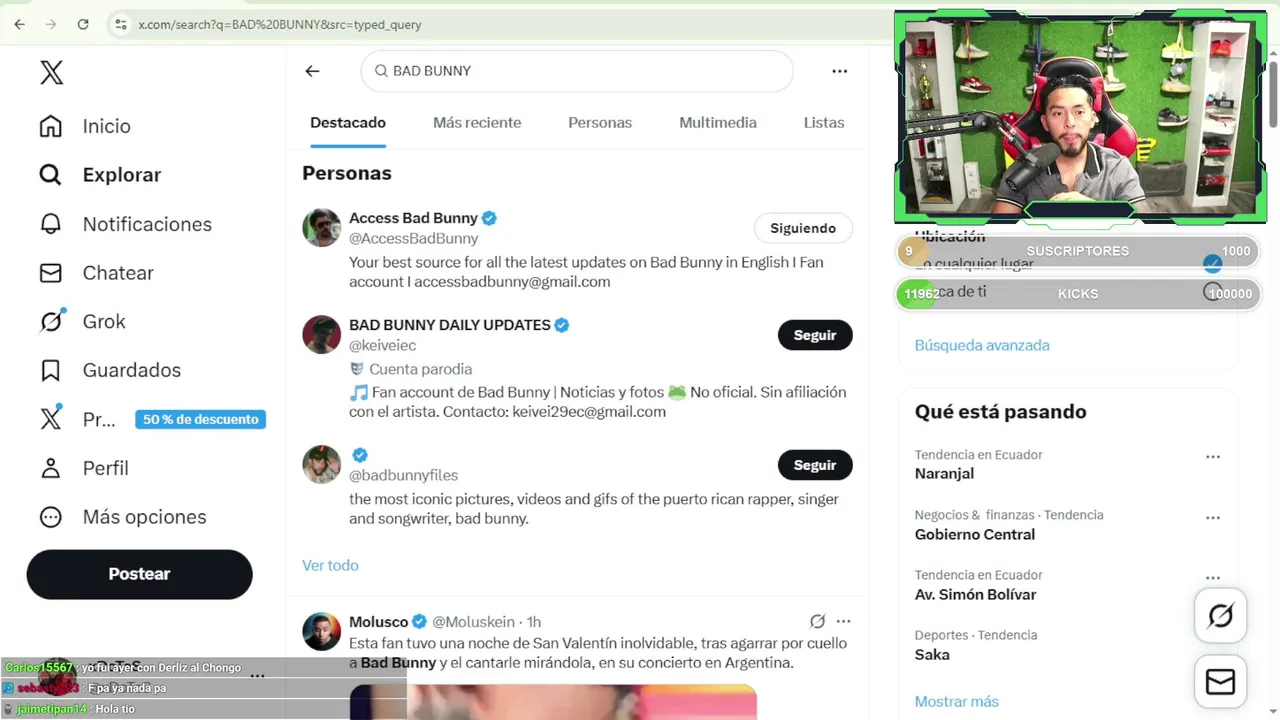Viewport: 1280px width, 720px height.
Task: Open Notificaciones bell icon in sidebar
Action: tap(50, 224)
